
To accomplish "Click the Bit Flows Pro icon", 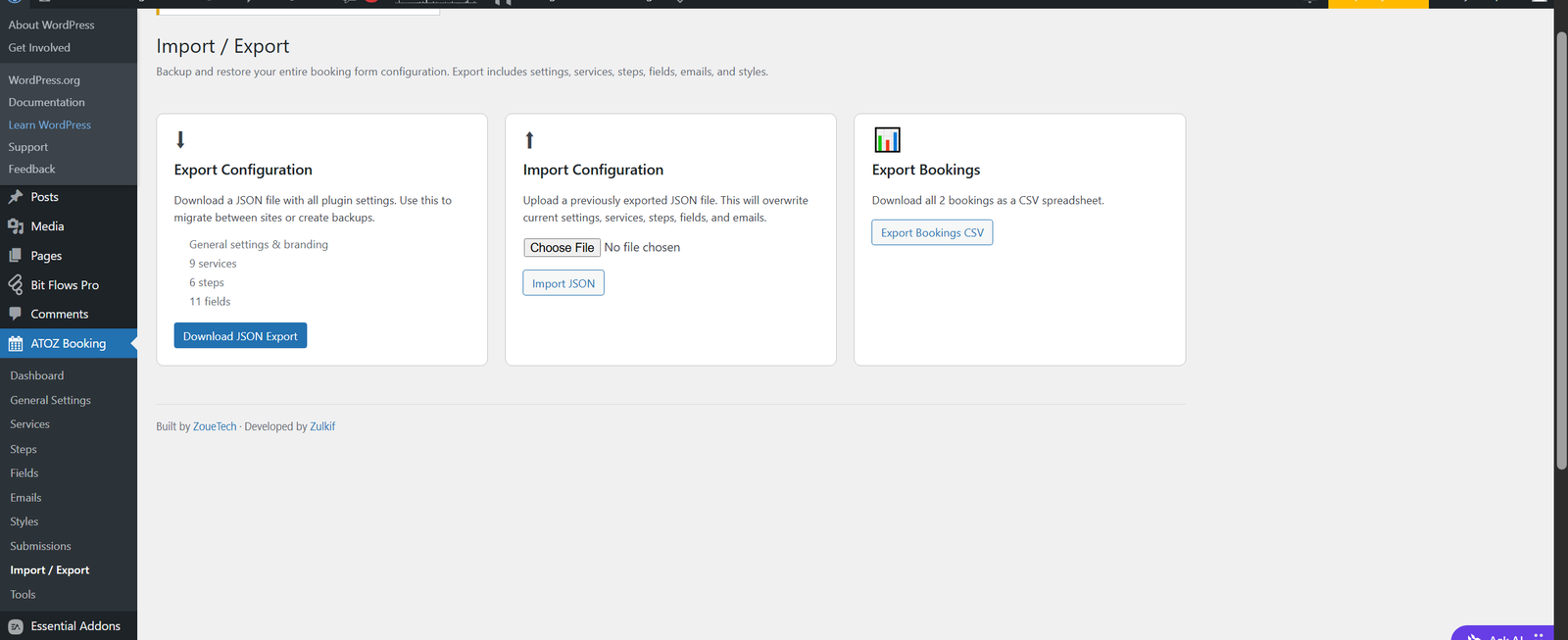I will tap(16, 285).
